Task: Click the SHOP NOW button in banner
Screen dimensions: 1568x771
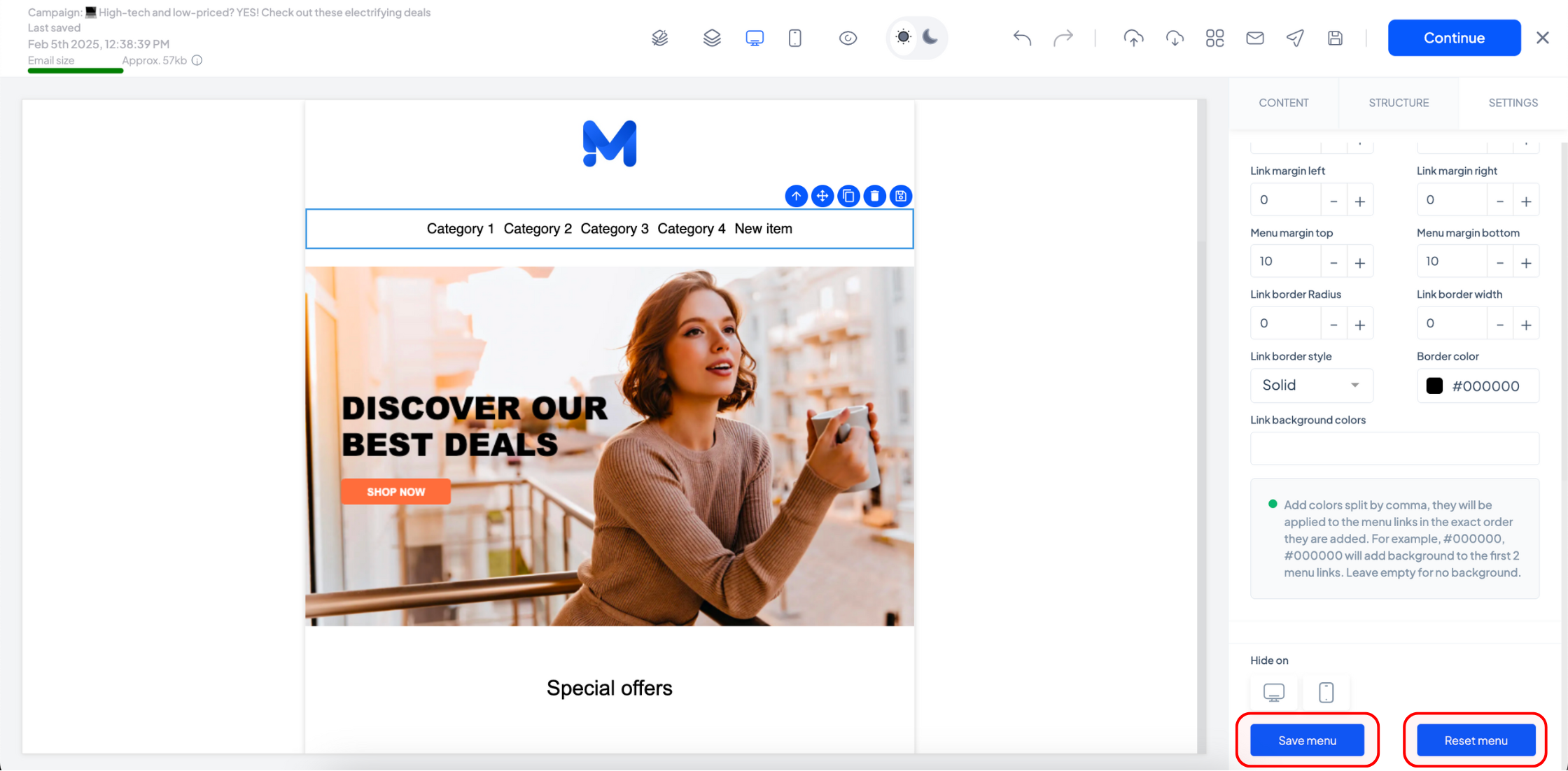Action: coord(395,492)
